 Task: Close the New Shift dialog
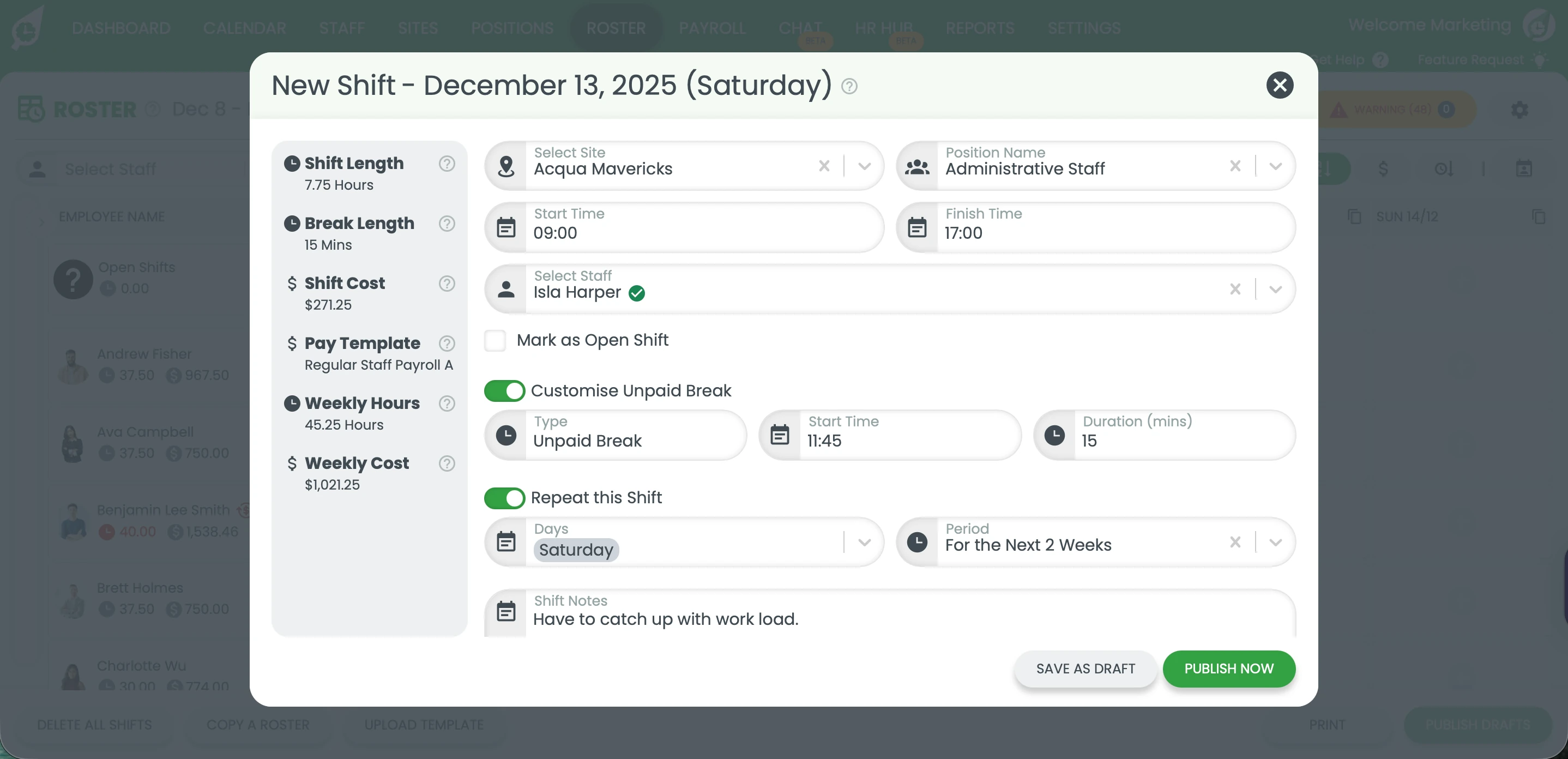point(1280,85)
